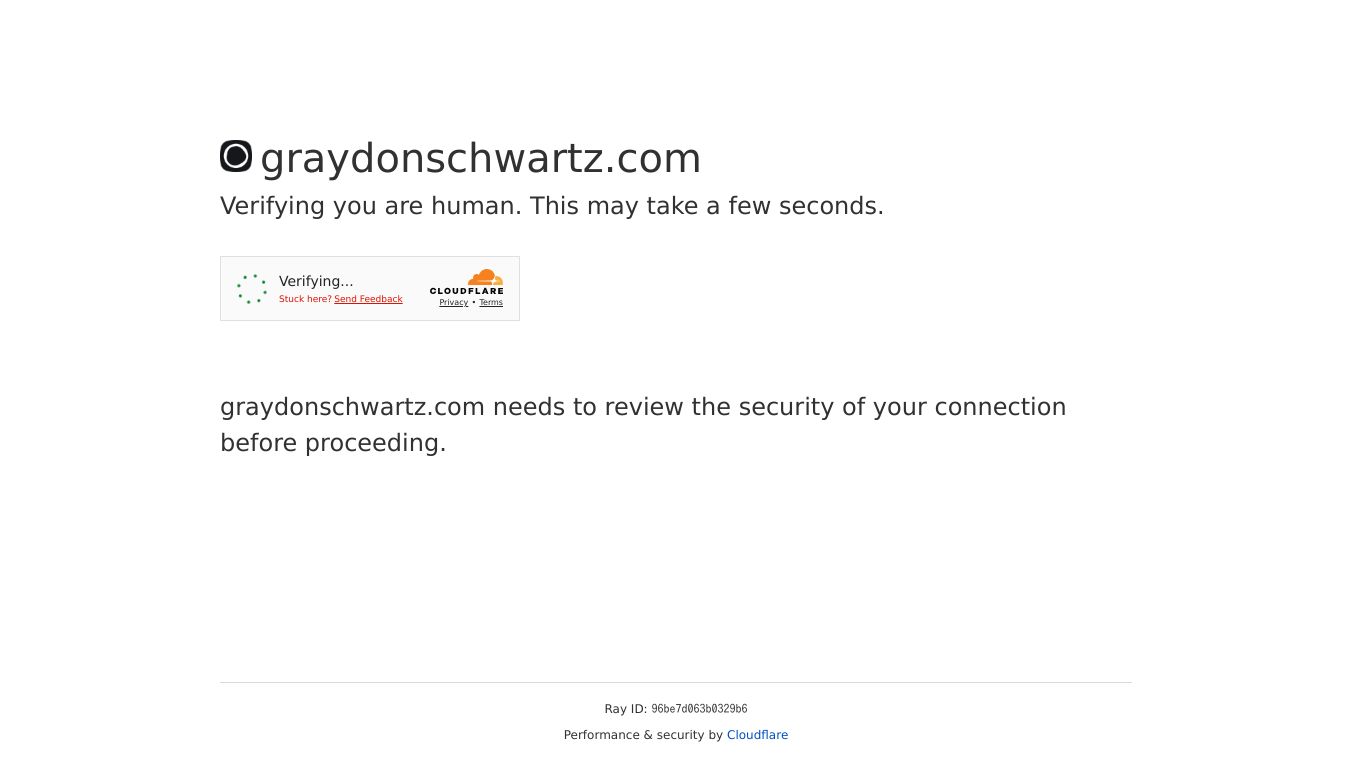The image size is (1352, 760).
Task: Click the Ray ID value 96be7d063b0329b6
Action: [x=699, y=709]
